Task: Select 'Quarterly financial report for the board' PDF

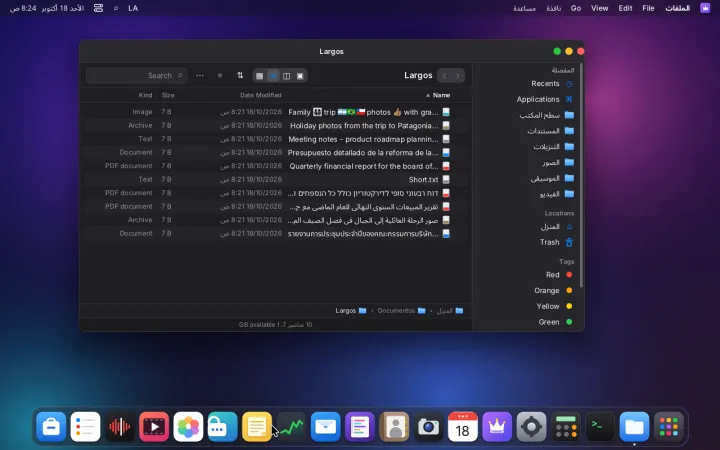Action: click(x=276, y=166)
